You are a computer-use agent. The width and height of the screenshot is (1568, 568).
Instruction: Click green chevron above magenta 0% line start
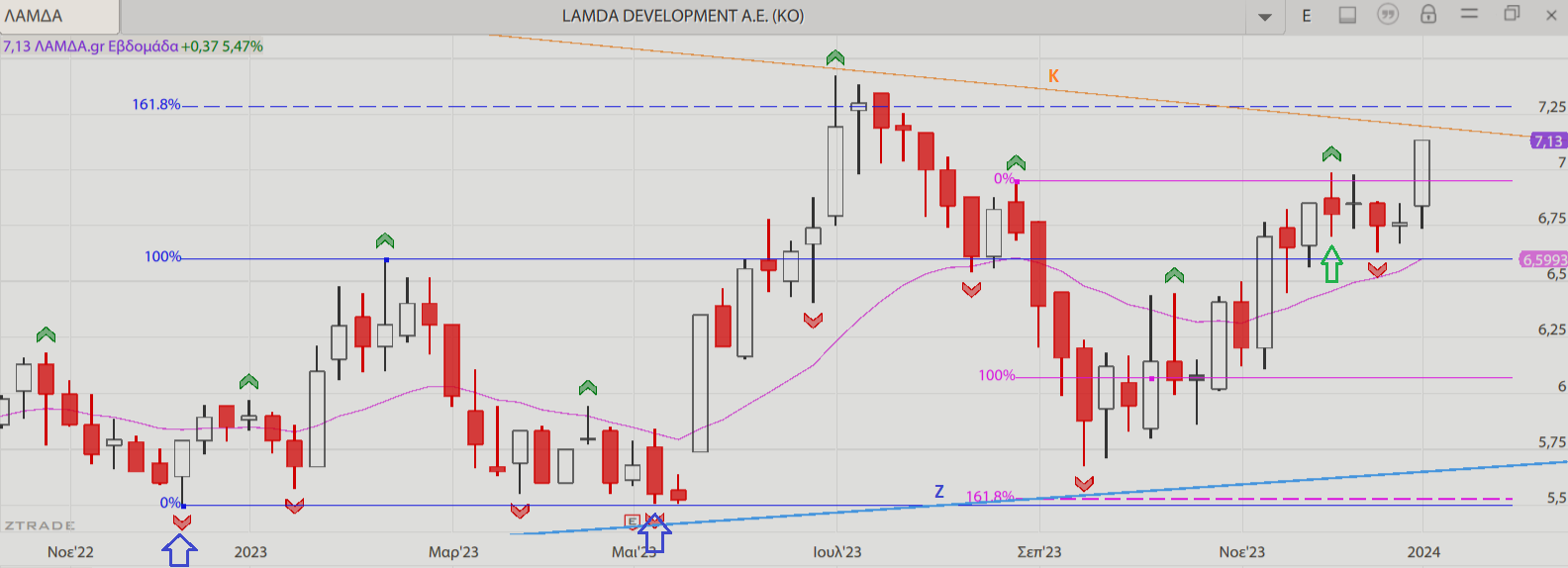coord(1016,162)
